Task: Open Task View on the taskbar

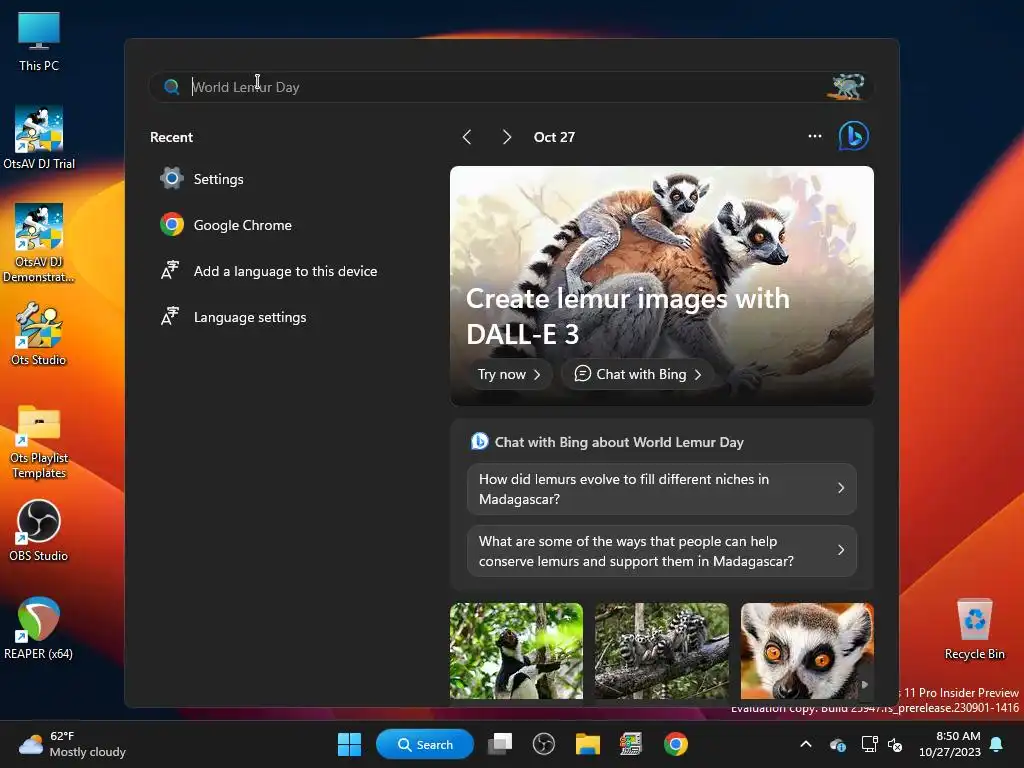Action: [x=500, y=744]
